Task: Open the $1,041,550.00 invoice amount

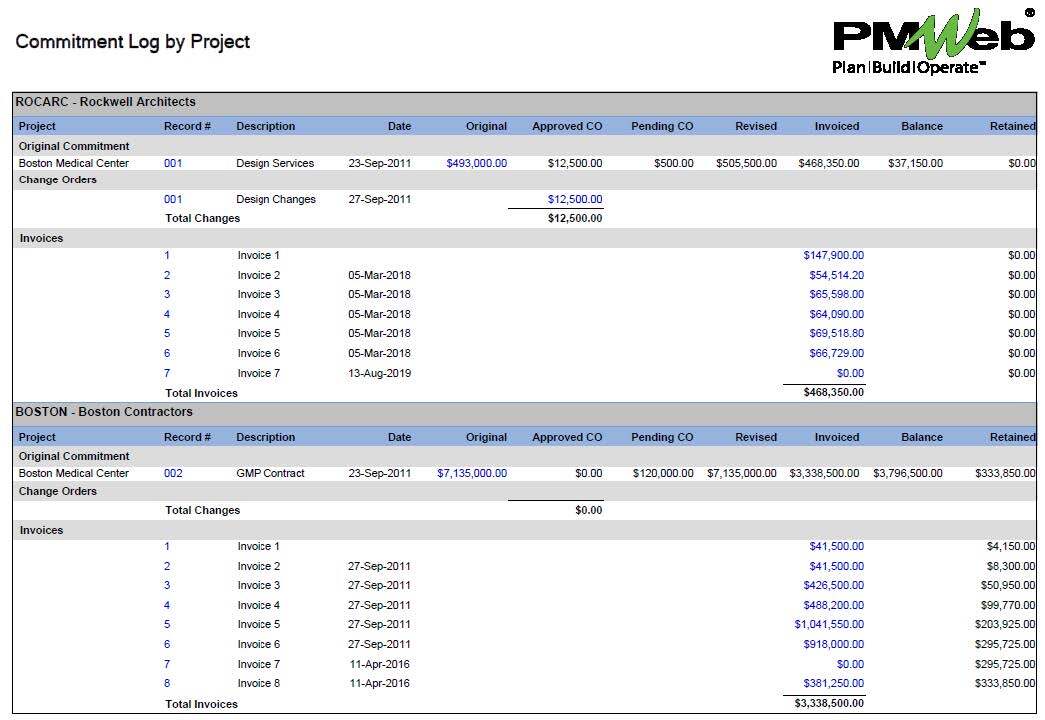Action: [829, 625]
